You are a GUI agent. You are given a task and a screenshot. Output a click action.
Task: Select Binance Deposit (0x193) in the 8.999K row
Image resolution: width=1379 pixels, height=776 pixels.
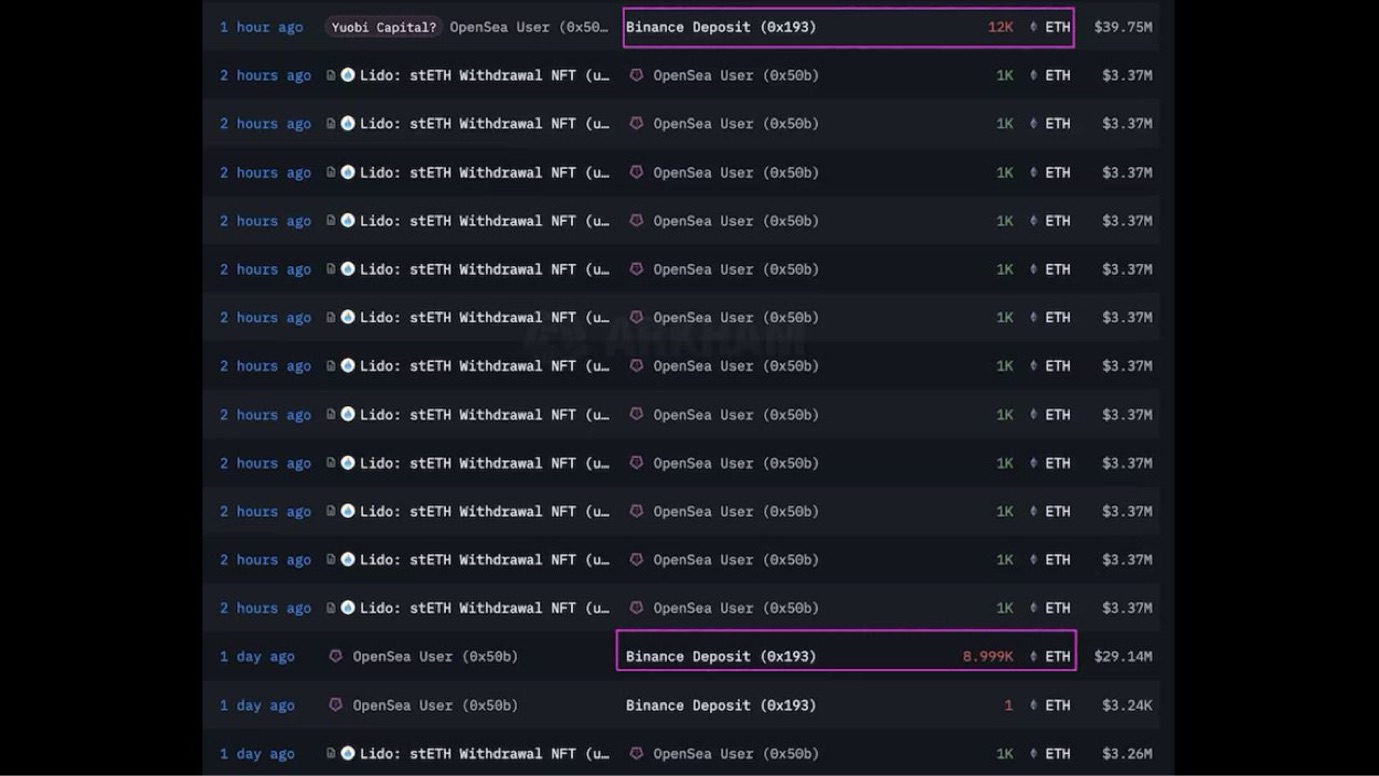point(721,657)
